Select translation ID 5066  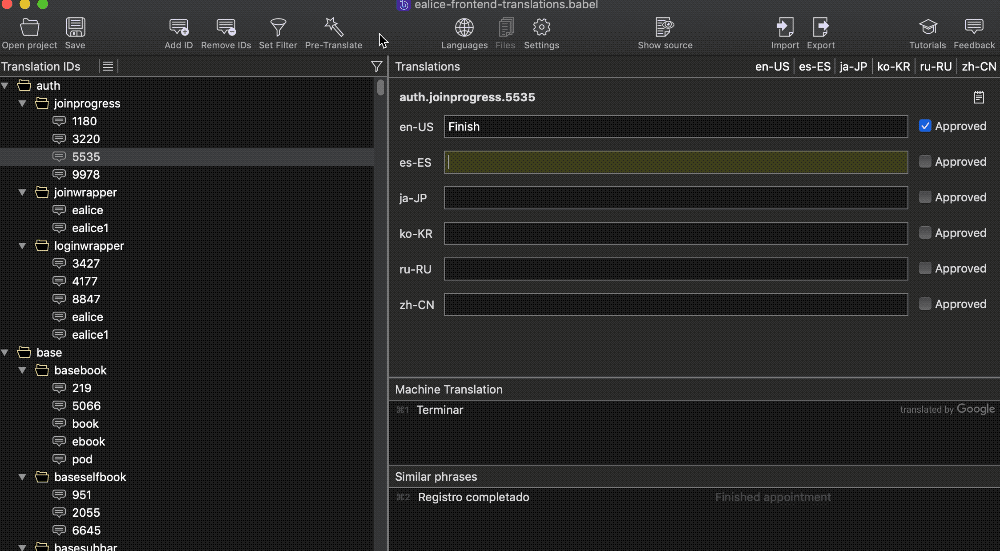pos(86,406)
